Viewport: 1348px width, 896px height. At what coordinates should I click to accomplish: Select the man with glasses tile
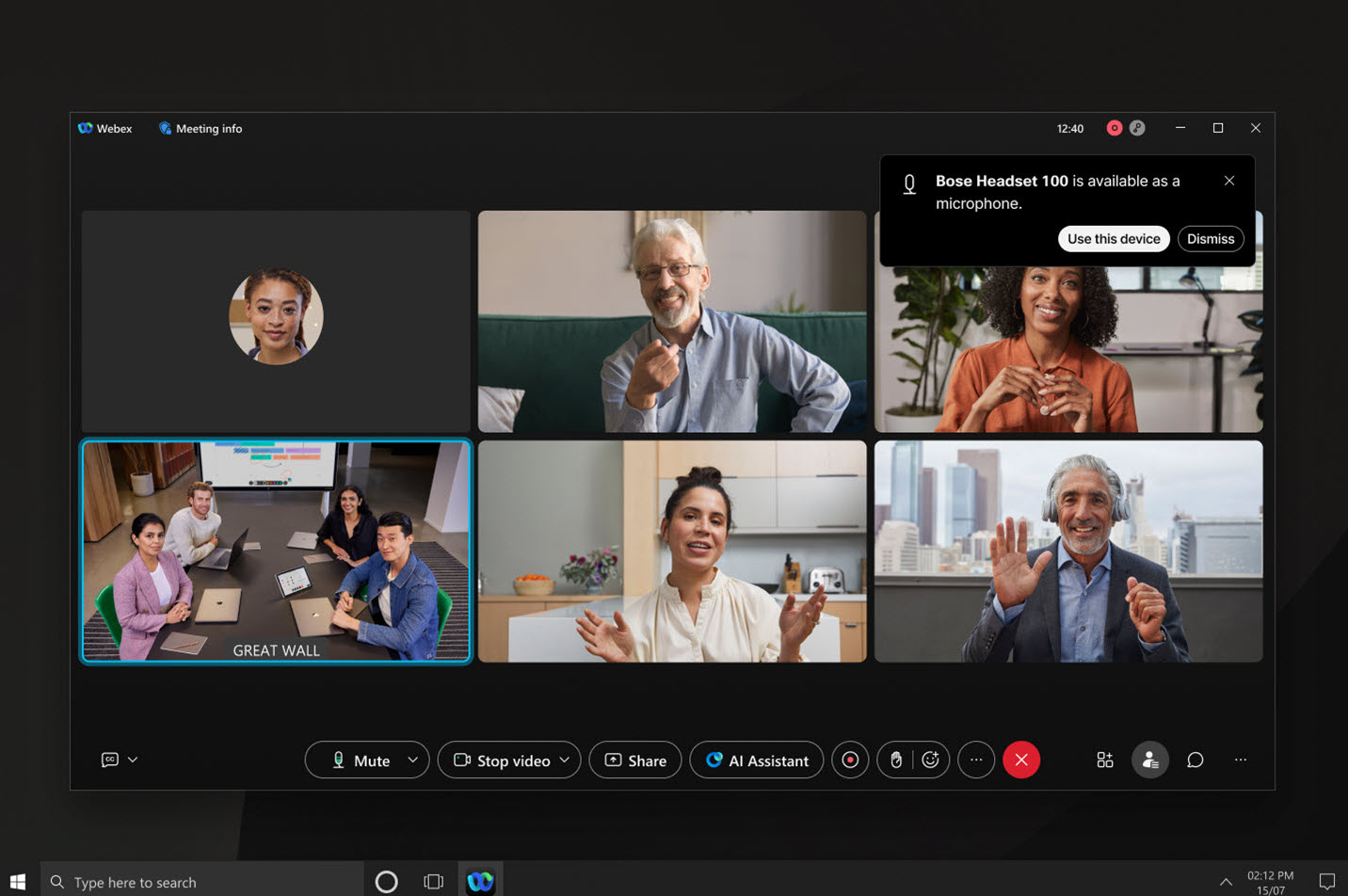click(x=672, y=321)
